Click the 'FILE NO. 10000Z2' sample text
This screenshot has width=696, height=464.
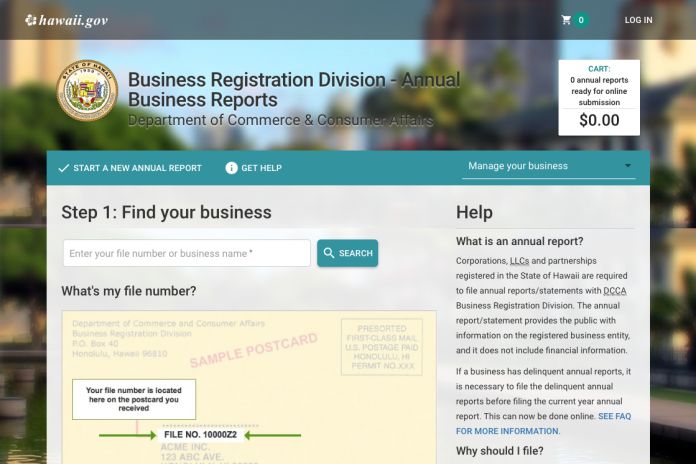(200, 435)
